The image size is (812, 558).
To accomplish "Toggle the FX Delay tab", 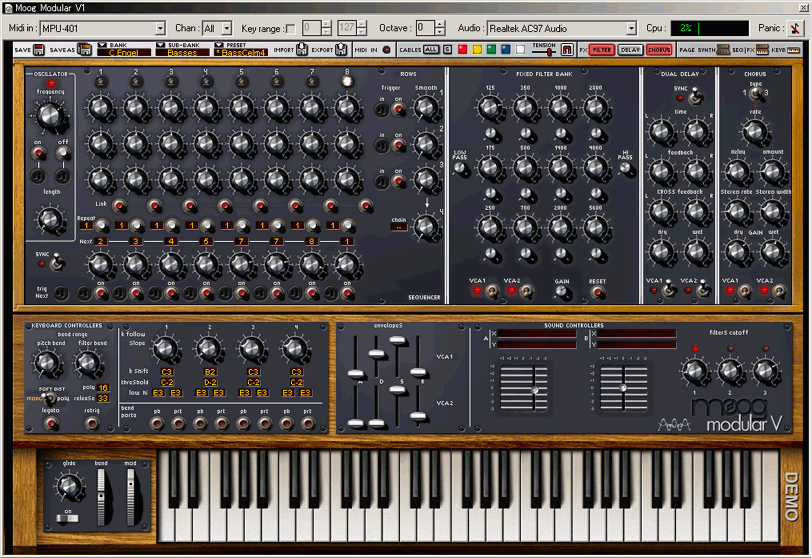I will (630, 50).
